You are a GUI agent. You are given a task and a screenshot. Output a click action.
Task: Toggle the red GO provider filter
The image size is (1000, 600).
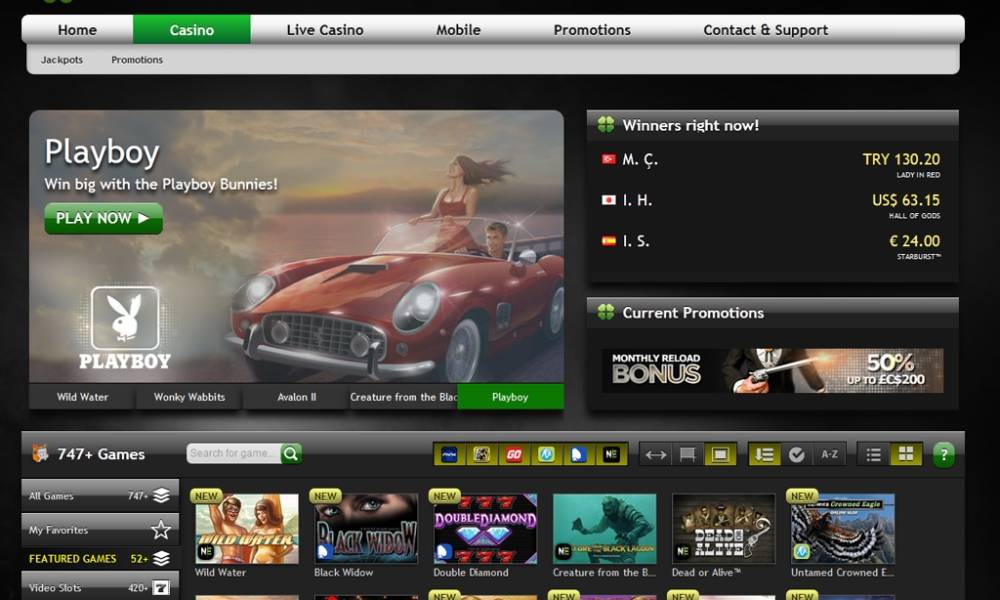(514, 455)
